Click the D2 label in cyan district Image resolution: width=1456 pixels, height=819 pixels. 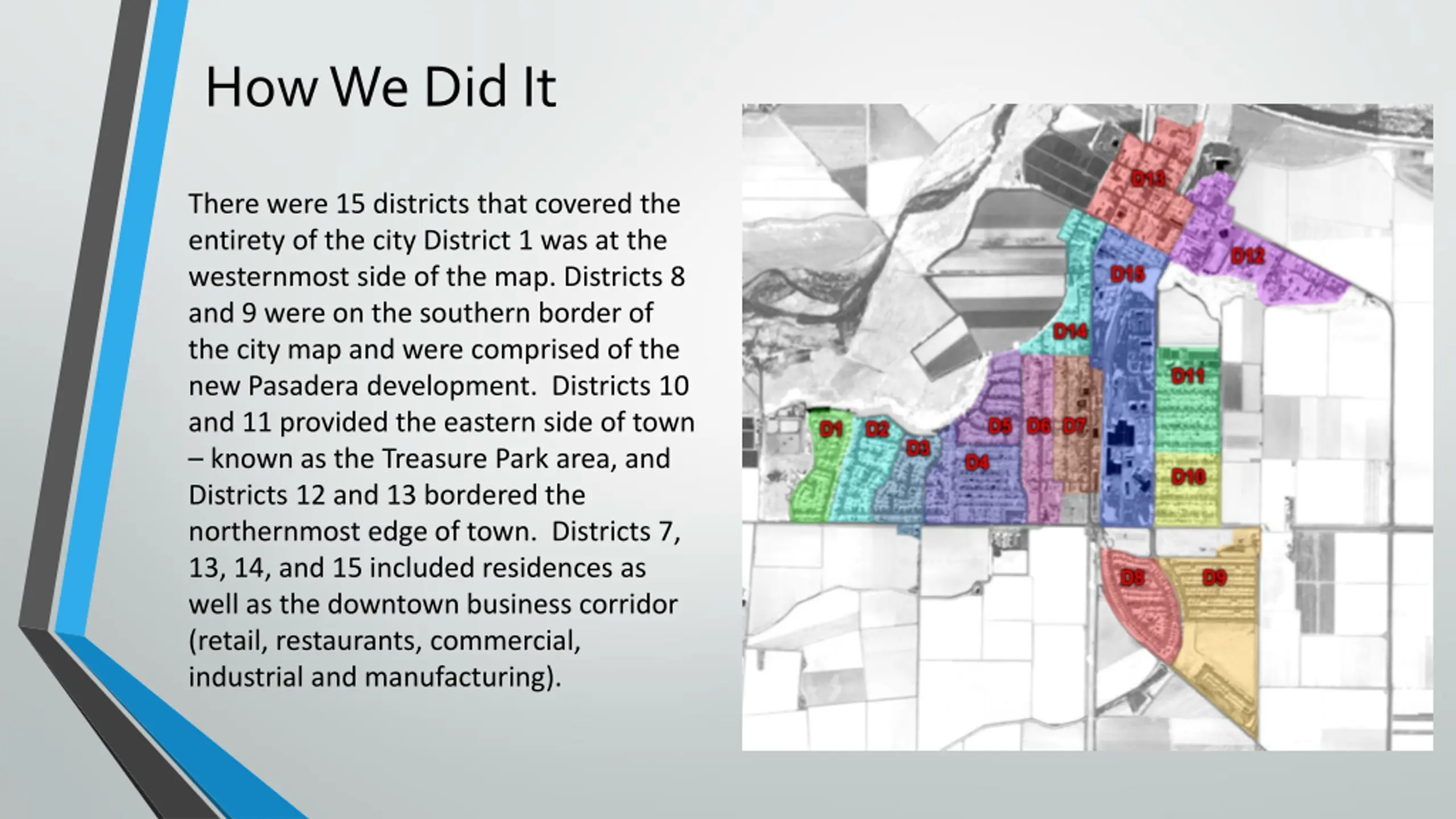tap(877, 429)
